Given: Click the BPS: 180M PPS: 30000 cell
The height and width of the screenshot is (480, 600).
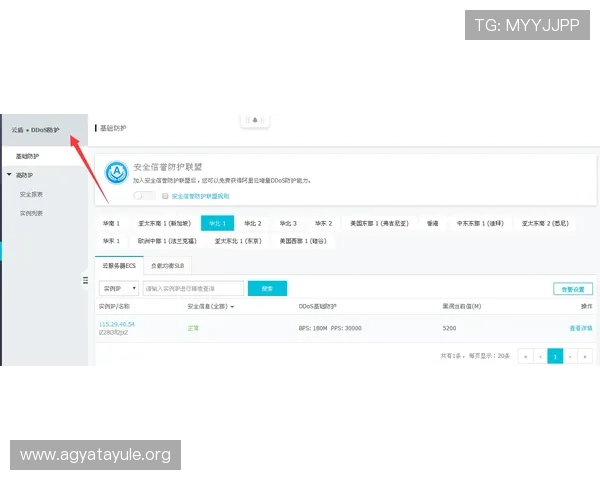Looking at the screenshot, I should click(330, 328).
